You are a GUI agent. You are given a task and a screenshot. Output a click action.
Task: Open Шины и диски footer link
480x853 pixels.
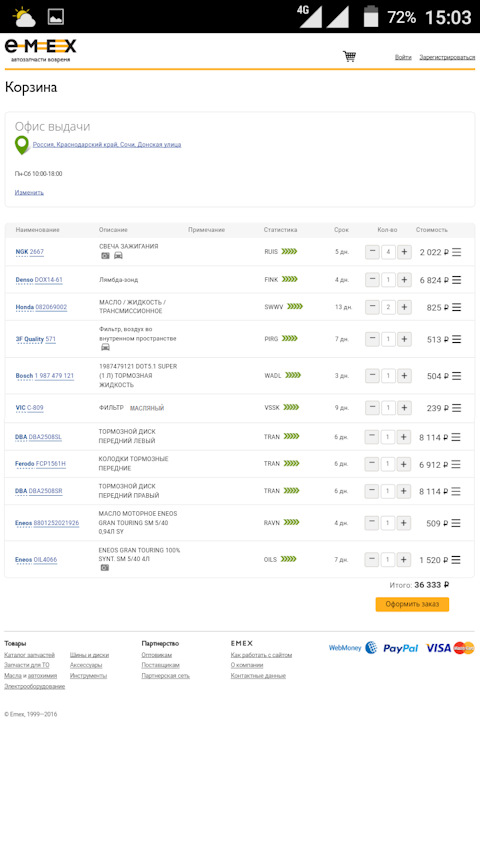89,655
